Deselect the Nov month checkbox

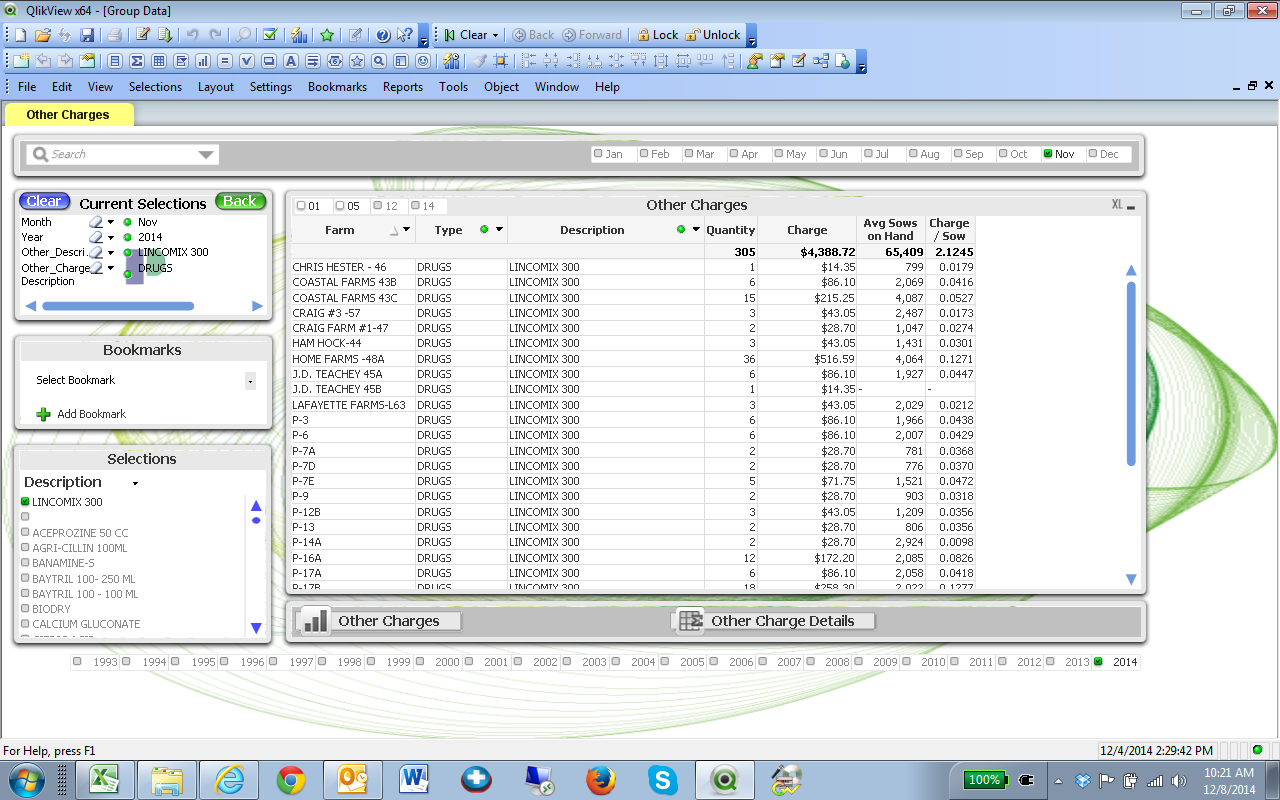pos(1048,154)
